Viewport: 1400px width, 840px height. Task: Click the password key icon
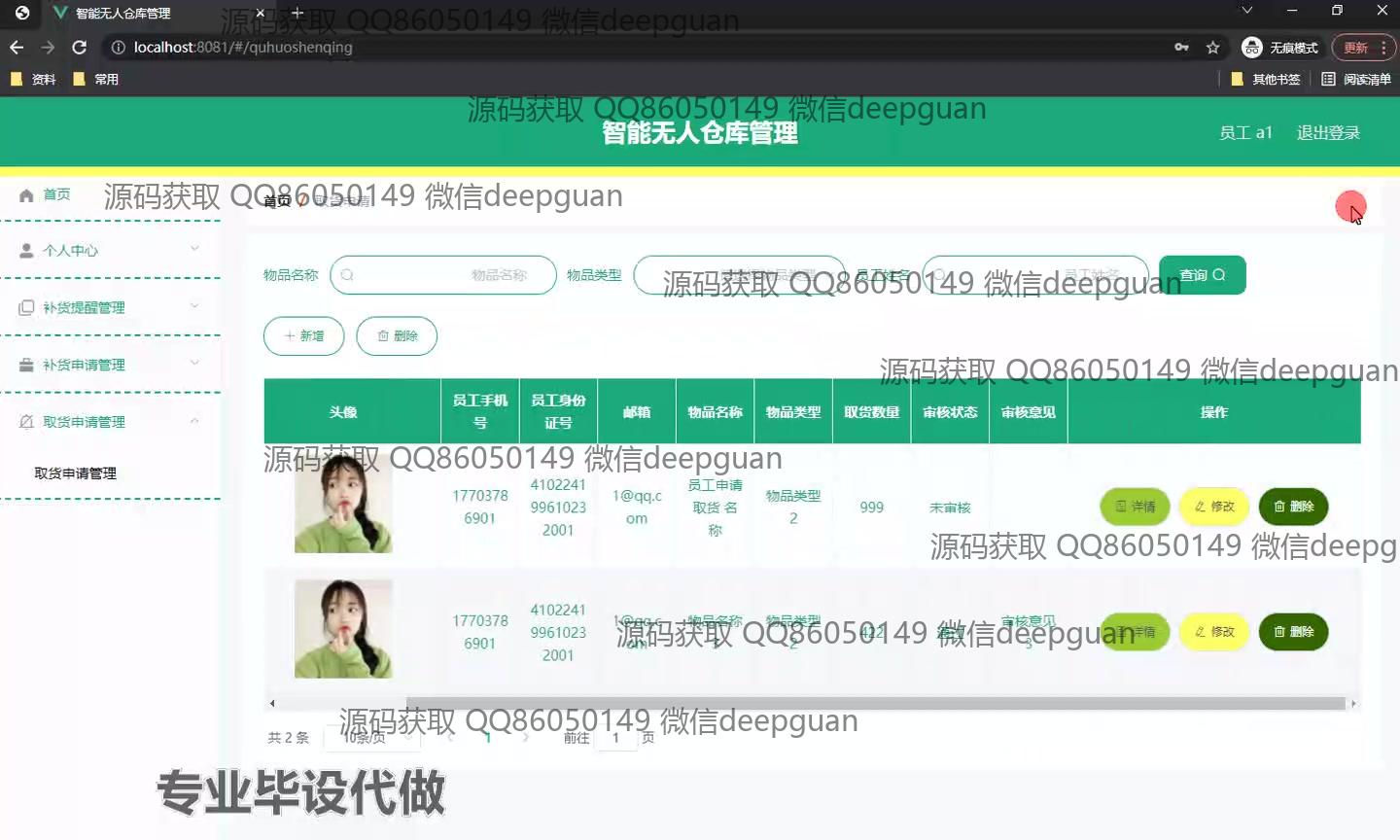[x=1181, y=47]
